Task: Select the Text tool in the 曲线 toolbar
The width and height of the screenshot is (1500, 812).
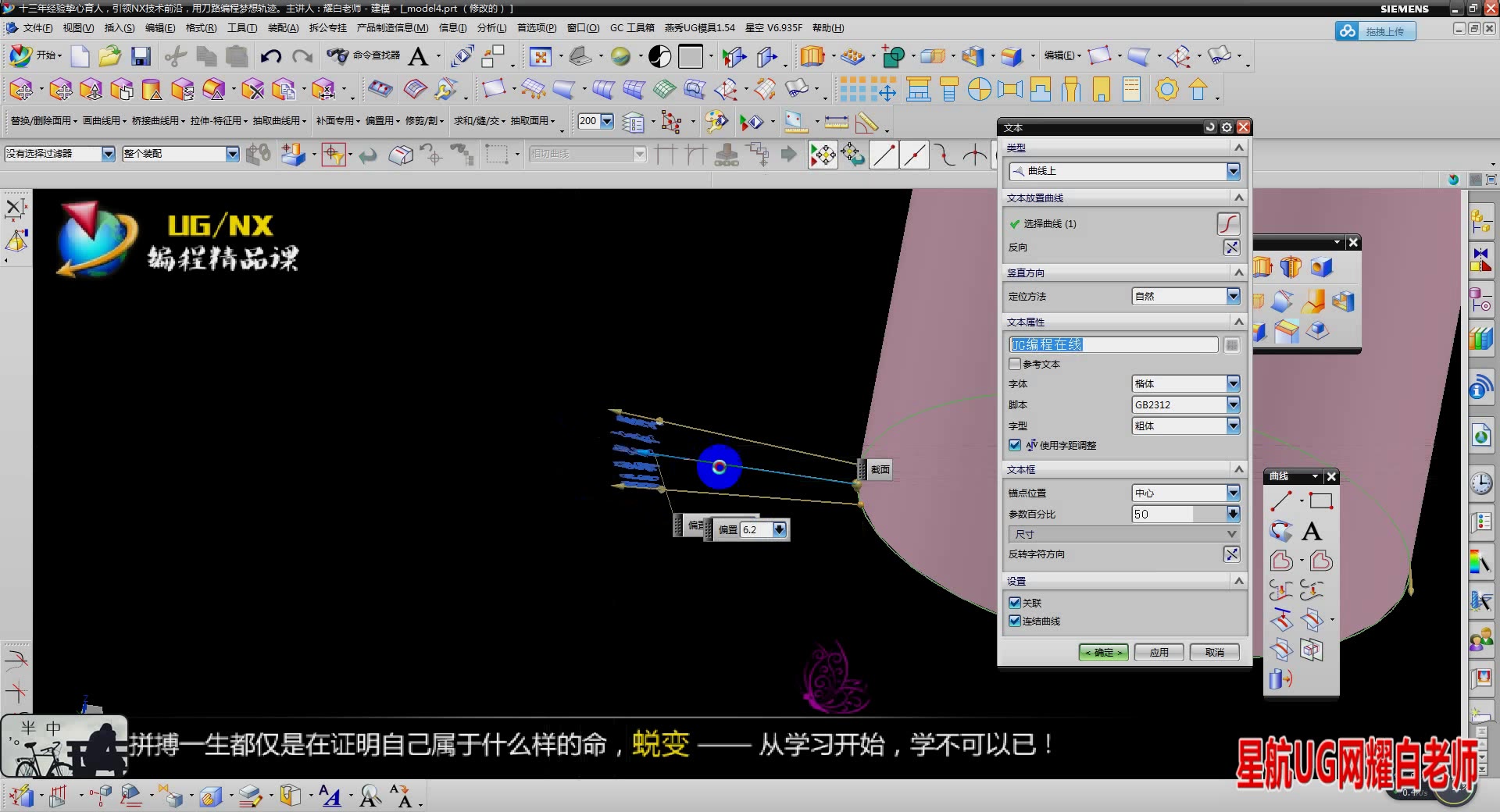Action: click(1311, 531)
